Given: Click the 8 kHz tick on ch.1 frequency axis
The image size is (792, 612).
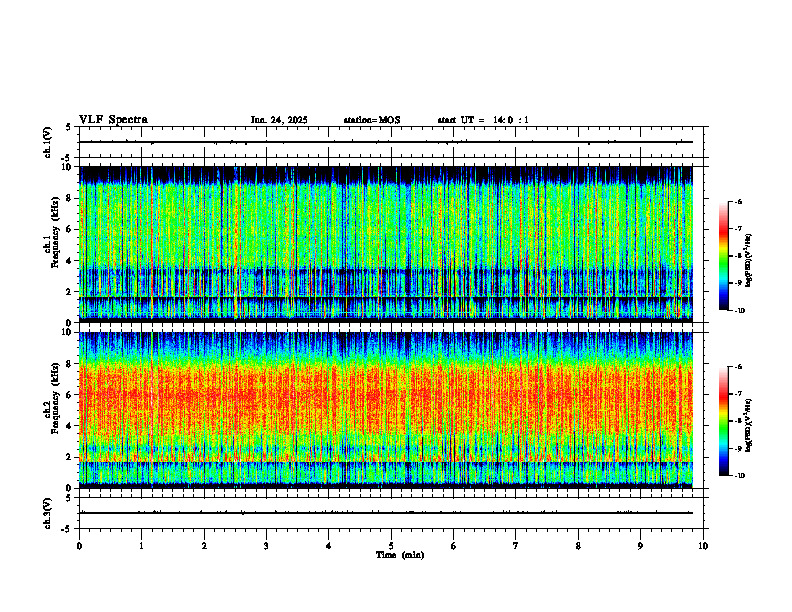Looking at the screenshot, I should (x=70, y=198).
